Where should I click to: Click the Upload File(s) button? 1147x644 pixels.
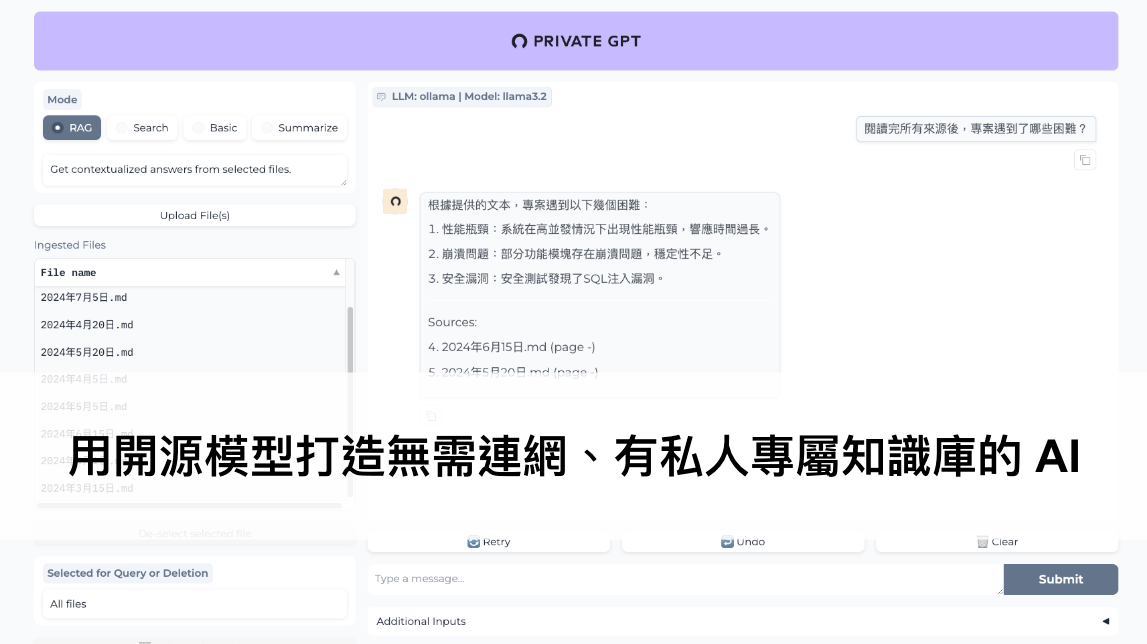click(x=194, y=215)
